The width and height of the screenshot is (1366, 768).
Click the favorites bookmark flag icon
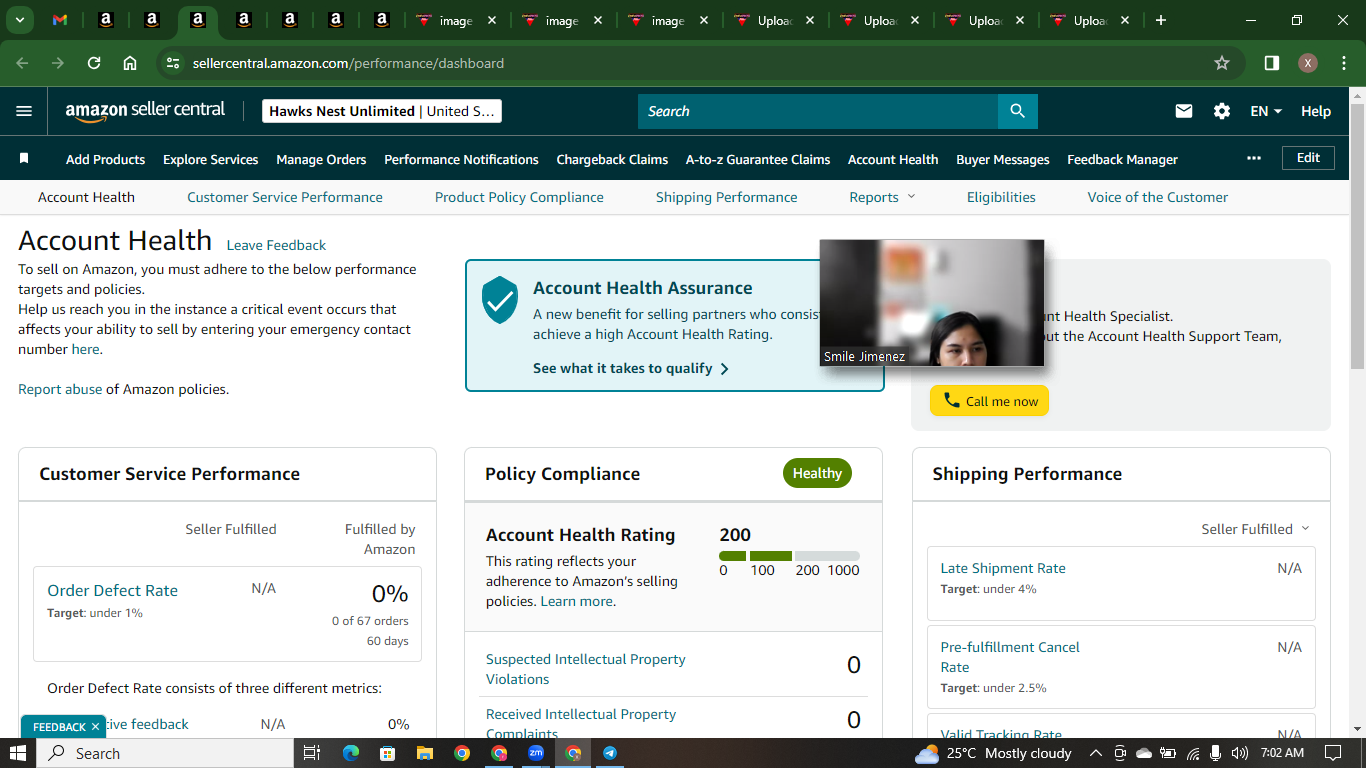click(x=24, y=158)
